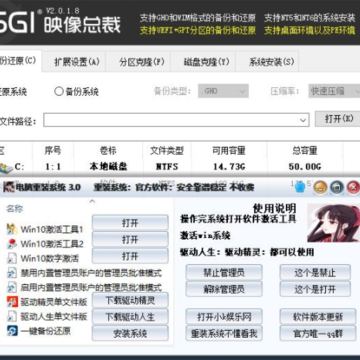360x360 pixels.
Task: Click the 一键备份还原 list entry text
Action: click(46, 331)
